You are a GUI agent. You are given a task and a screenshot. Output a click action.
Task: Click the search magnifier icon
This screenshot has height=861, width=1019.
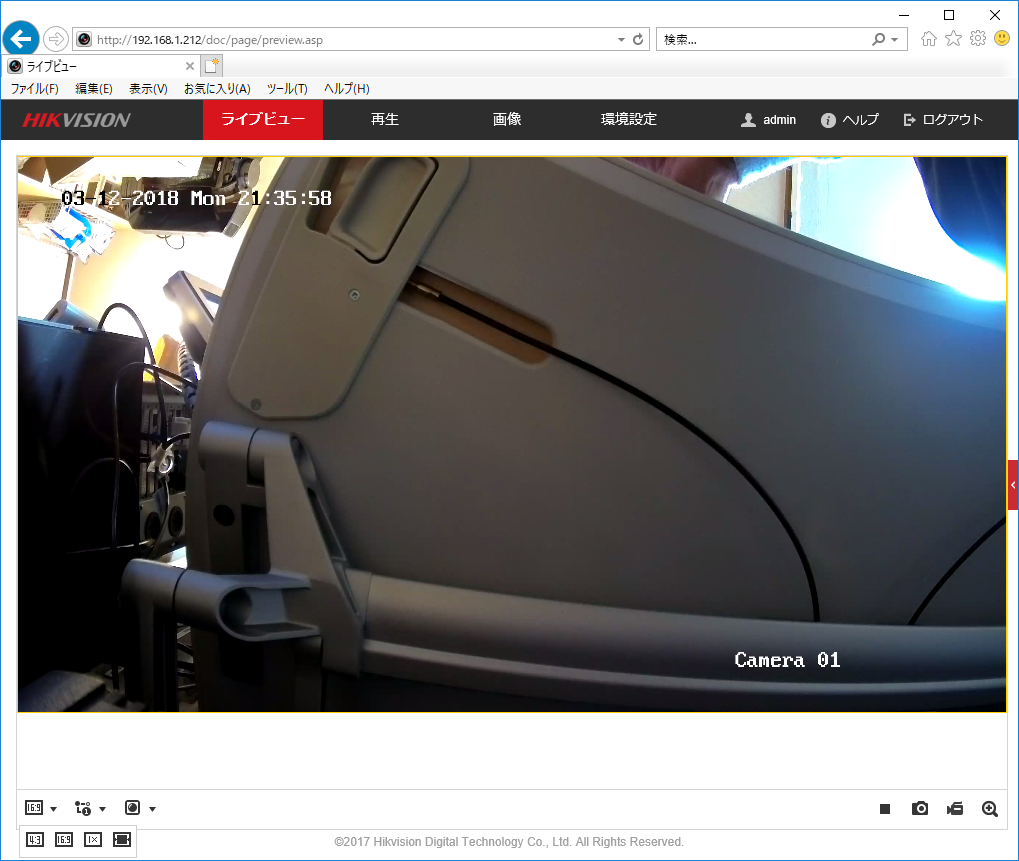(879, 40)
